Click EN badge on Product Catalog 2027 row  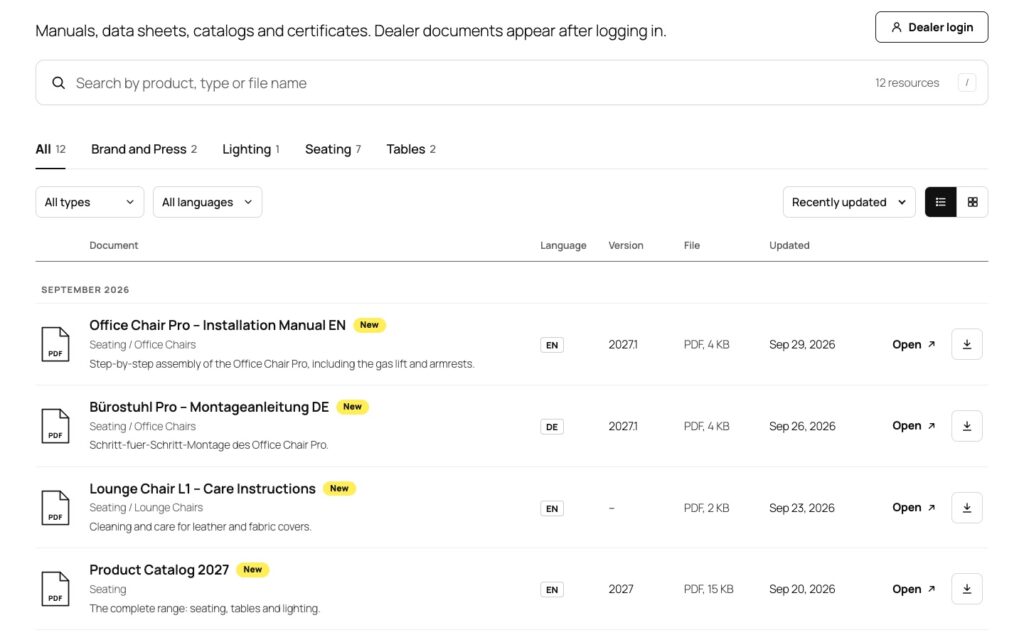552,590
